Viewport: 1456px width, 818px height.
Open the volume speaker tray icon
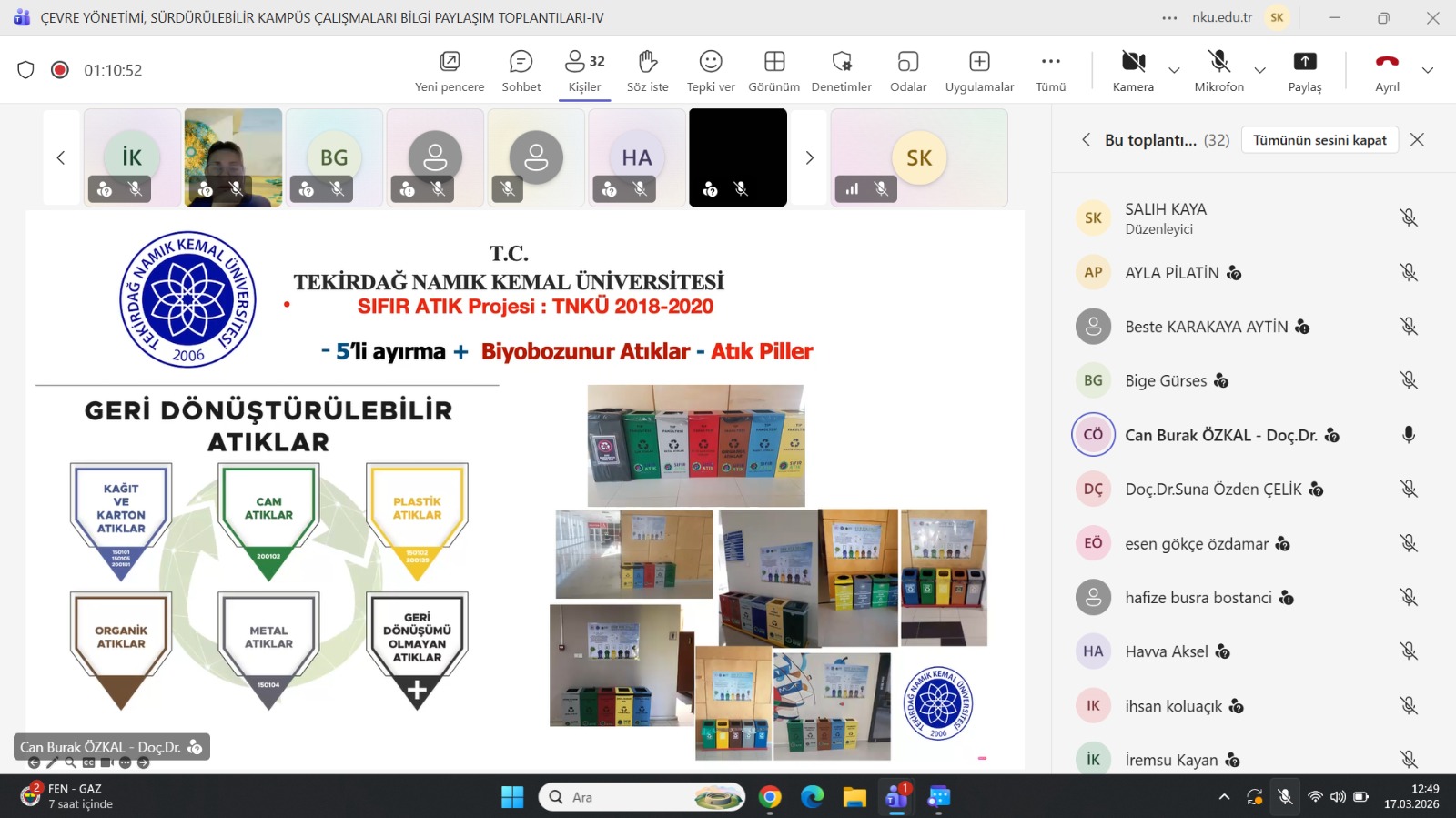click(1338, 797)
